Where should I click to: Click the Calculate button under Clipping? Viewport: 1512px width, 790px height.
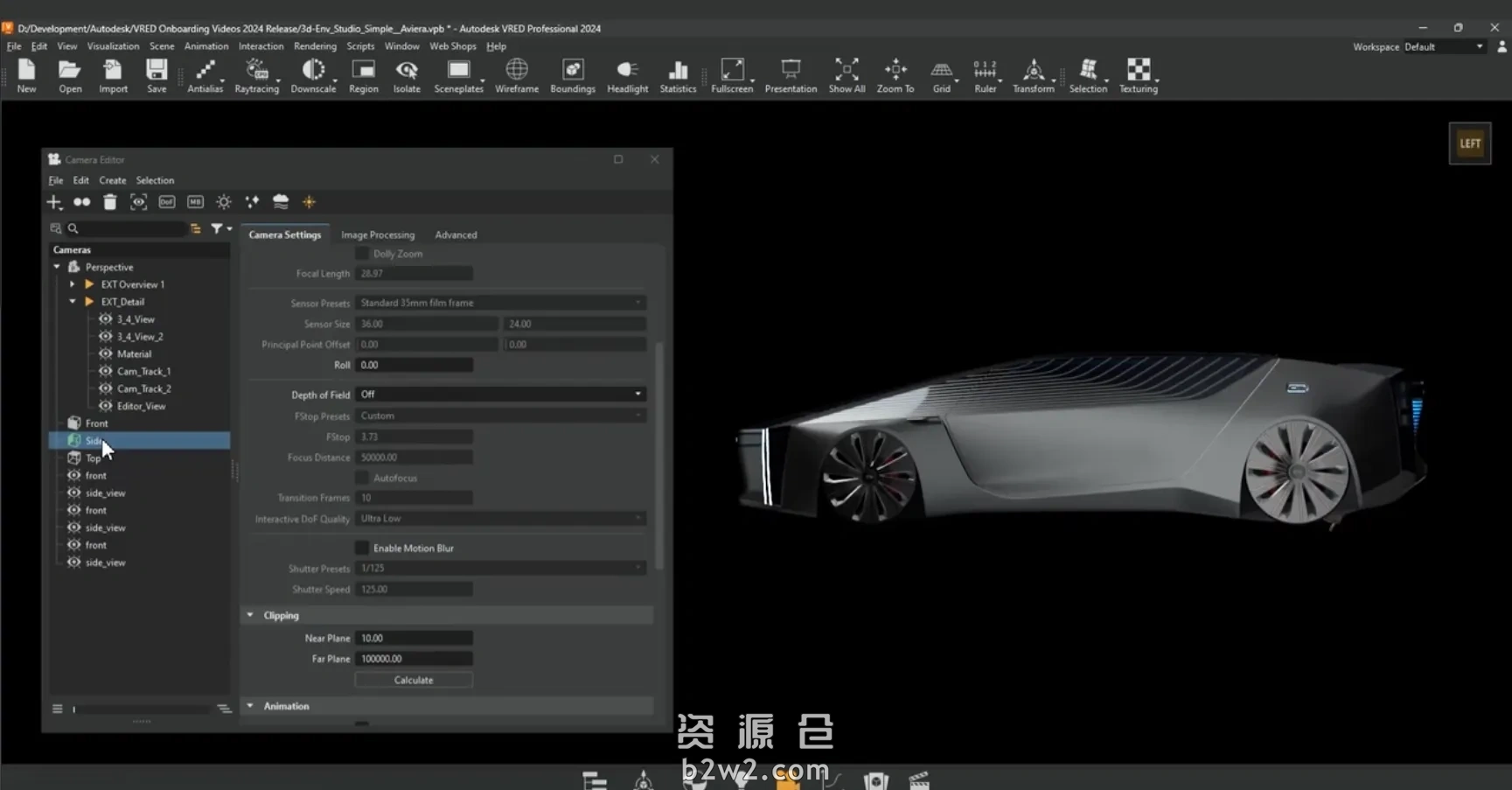pos(413,679)
